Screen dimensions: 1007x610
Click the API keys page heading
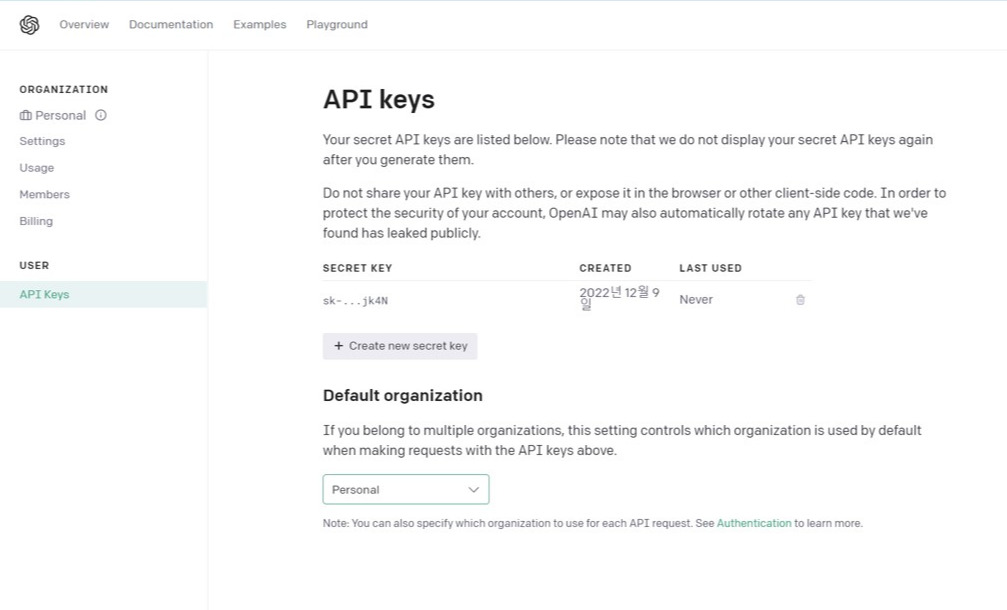click(x=379, y=100)
